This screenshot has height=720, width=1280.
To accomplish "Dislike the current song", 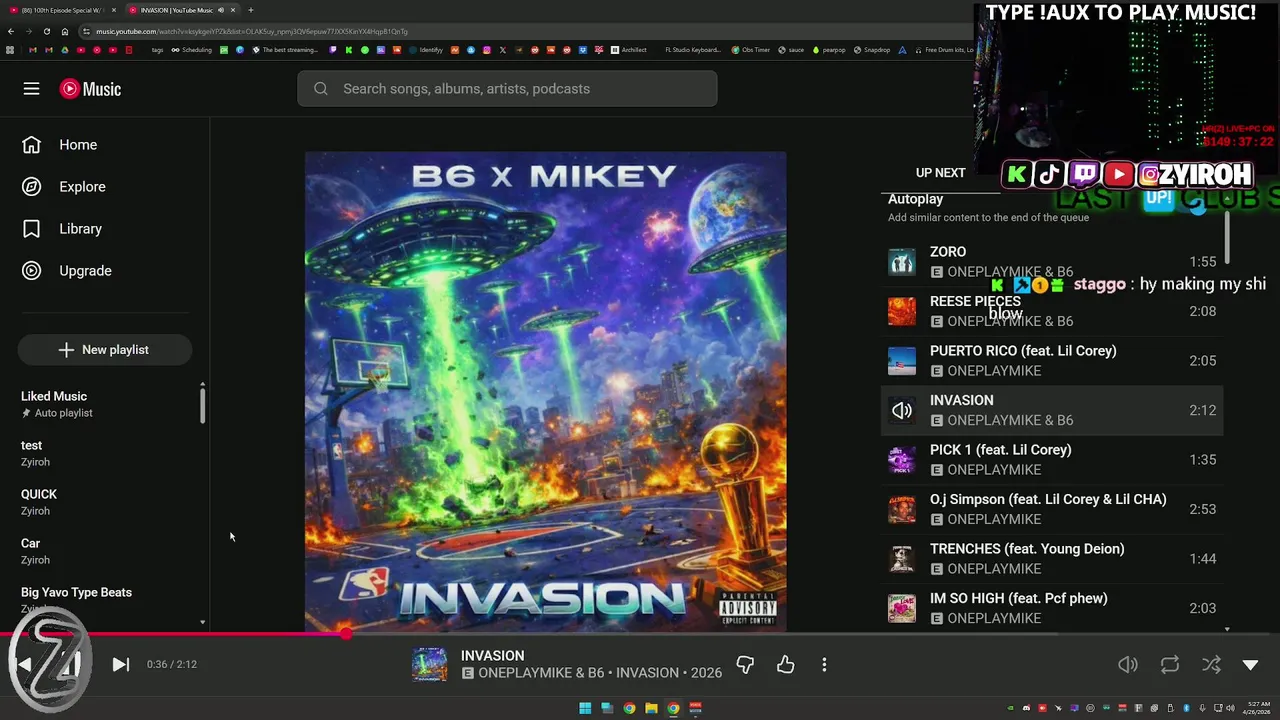I will pos(745,664).
